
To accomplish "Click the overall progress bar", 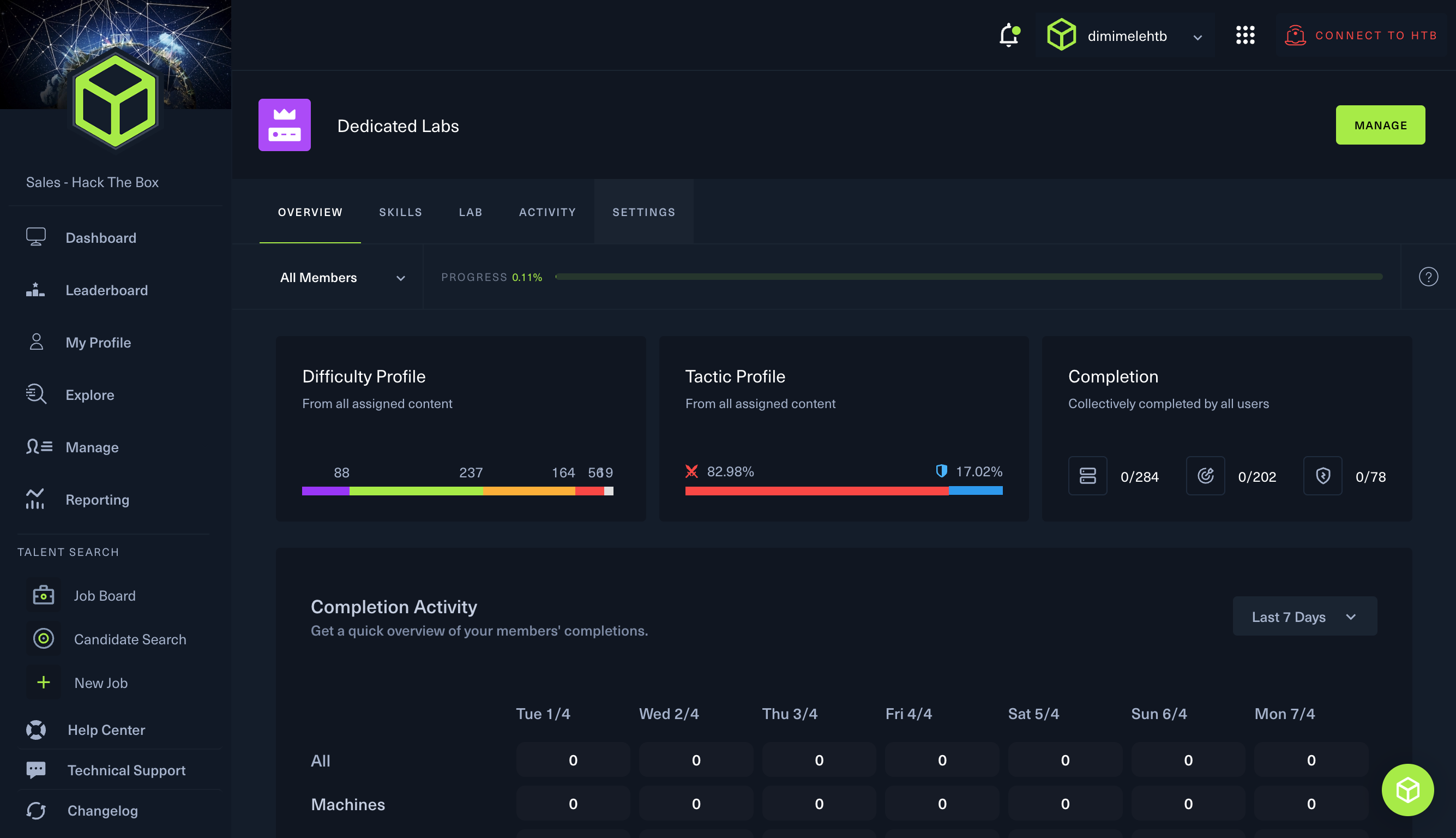I will [968, 277].
